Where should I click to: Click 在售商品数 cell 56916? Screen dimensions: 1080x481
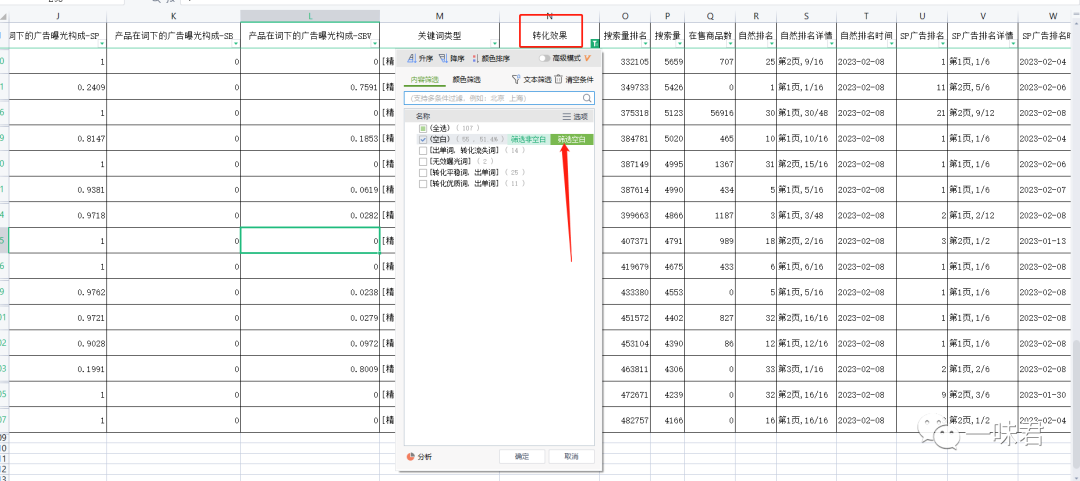710,112
